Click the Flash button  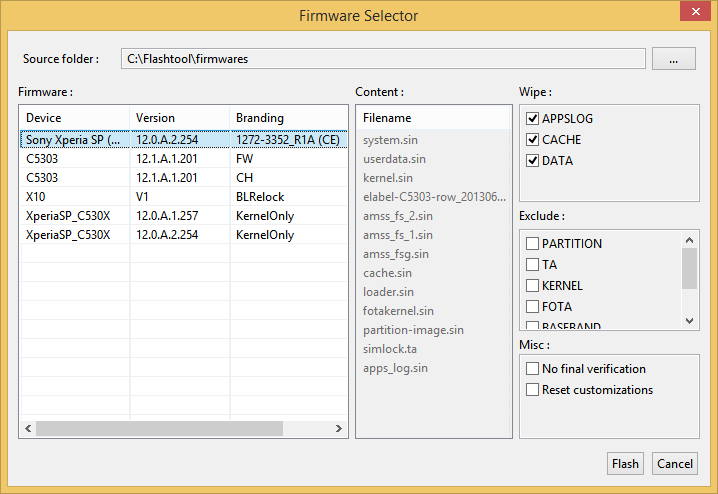coord(625,464)
